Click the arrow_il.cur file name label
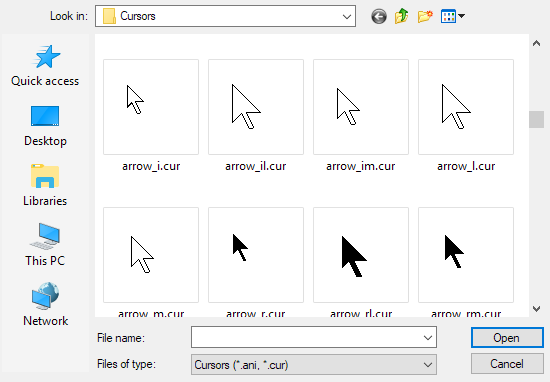Viewport: 550px width, 382px height. coord(256,166)
